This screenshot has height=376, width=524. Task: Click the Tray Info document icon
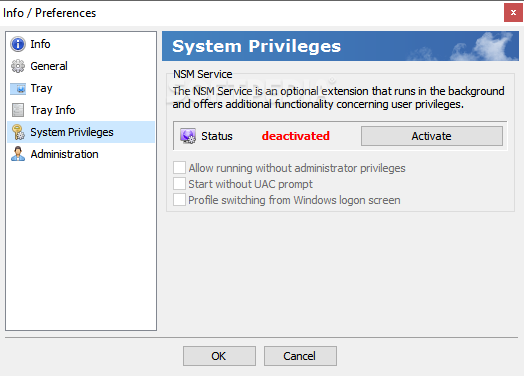click(18, 110)
